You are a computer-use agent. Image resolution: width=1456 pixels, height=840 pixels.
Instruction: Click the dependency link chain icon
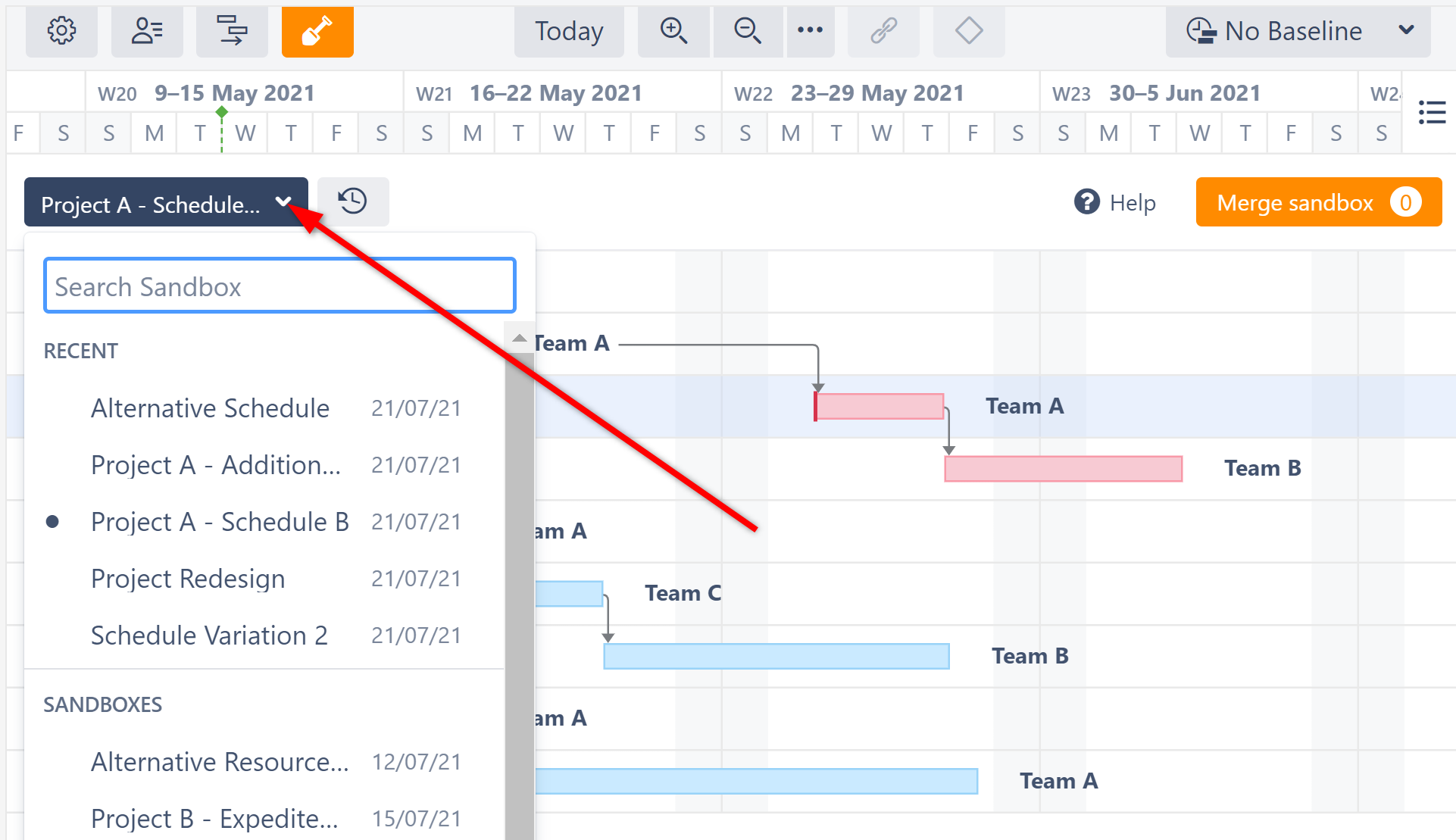pyautogui.click(x=883, y=31)
